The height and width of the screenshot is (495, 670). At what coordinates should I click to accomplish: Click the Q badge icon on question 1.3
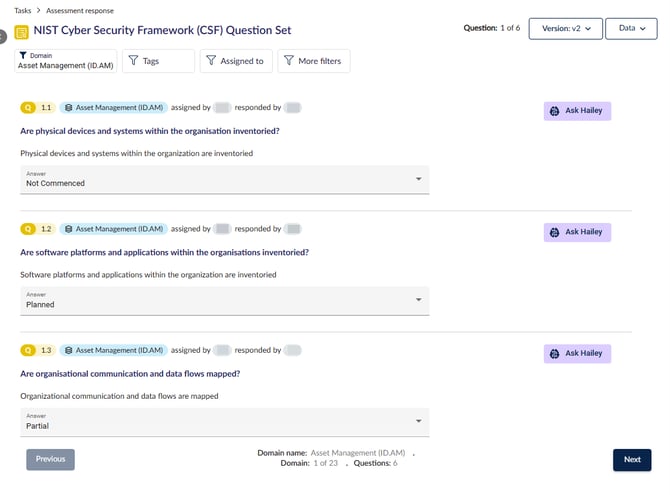(x=28, y=351)
